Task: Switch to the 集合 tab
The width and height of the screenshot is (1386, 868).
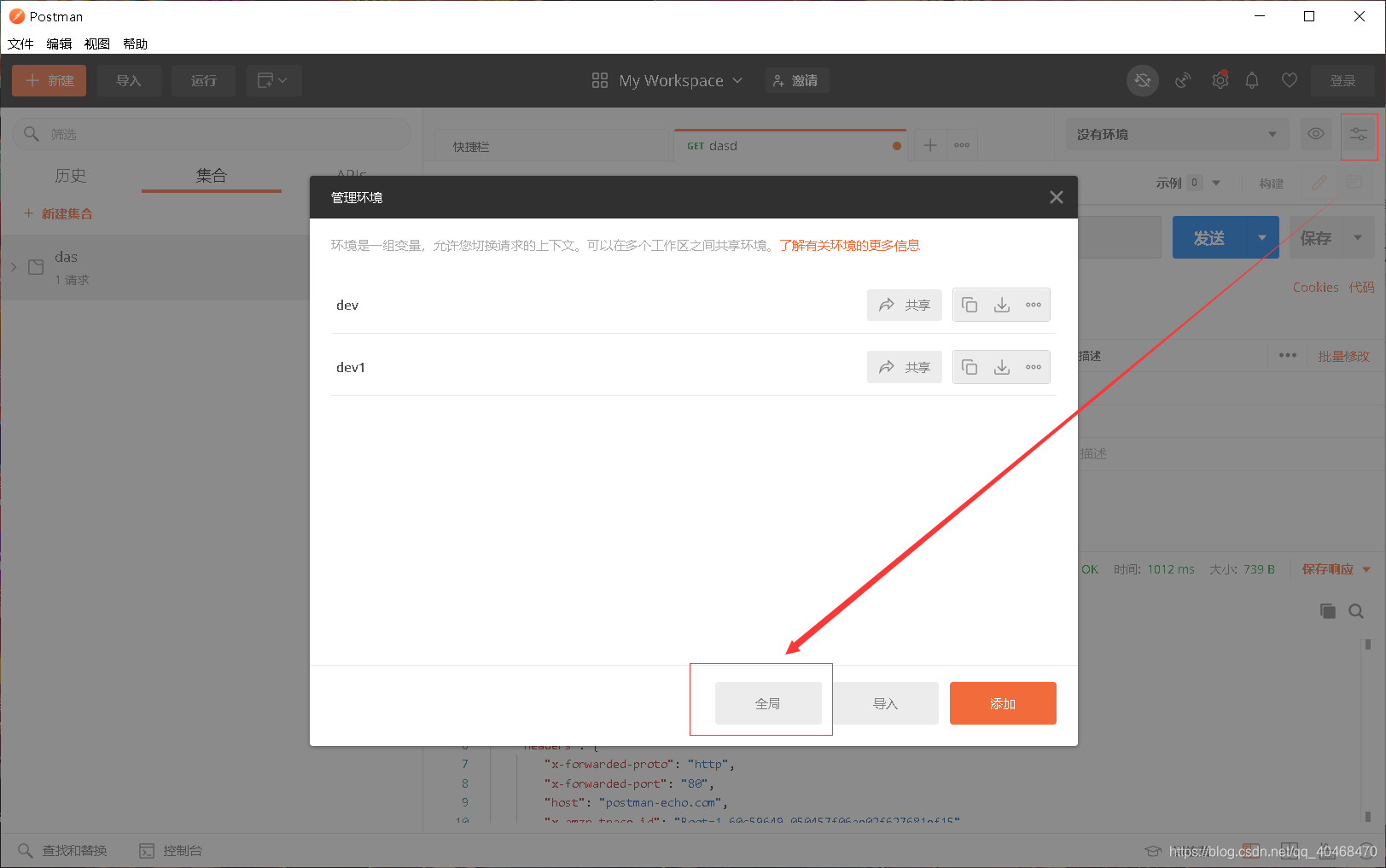Action: [211, 176]
